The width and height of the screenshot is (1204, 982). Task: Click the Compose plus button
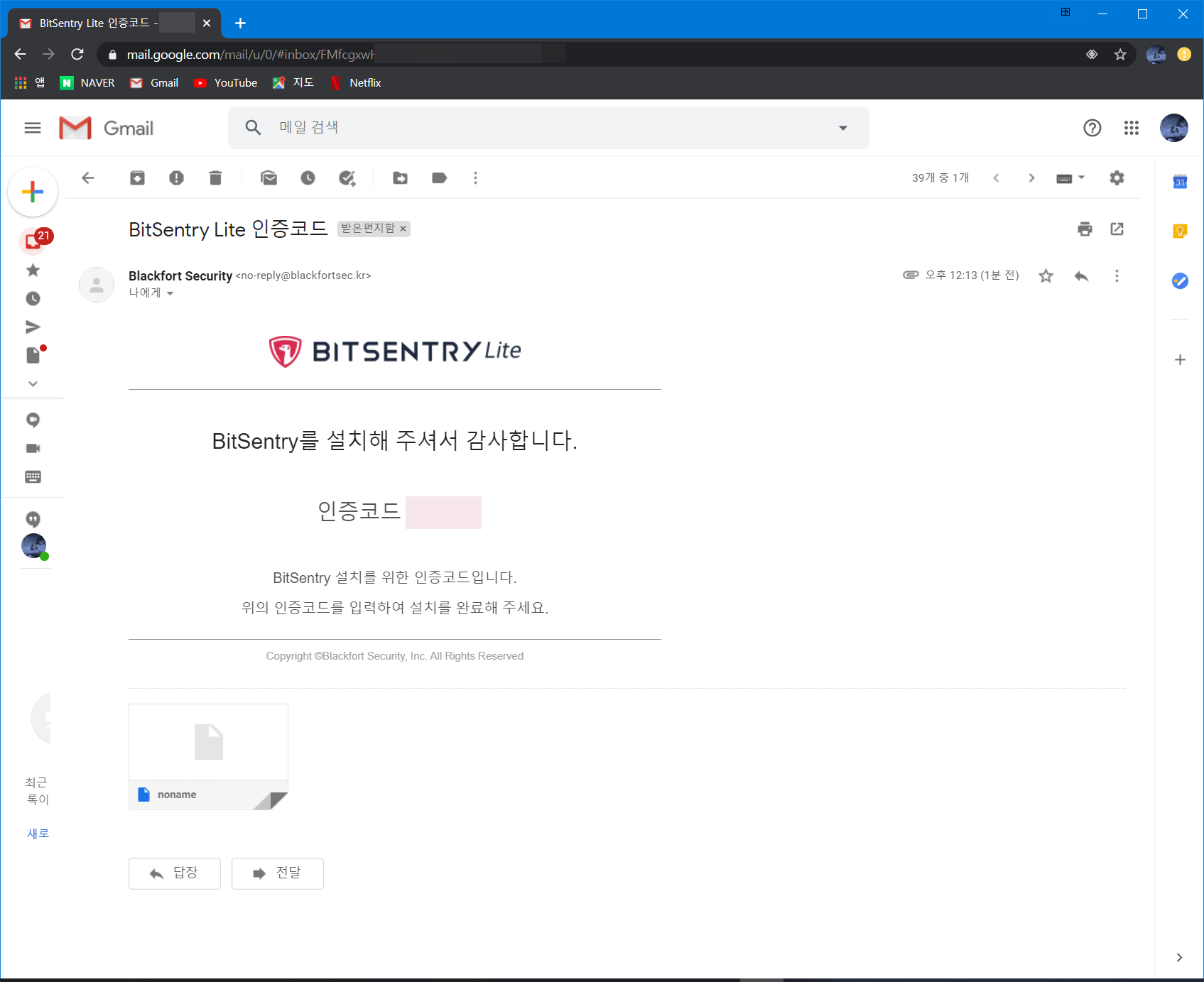pyautogui.click(x=33, y=192)
